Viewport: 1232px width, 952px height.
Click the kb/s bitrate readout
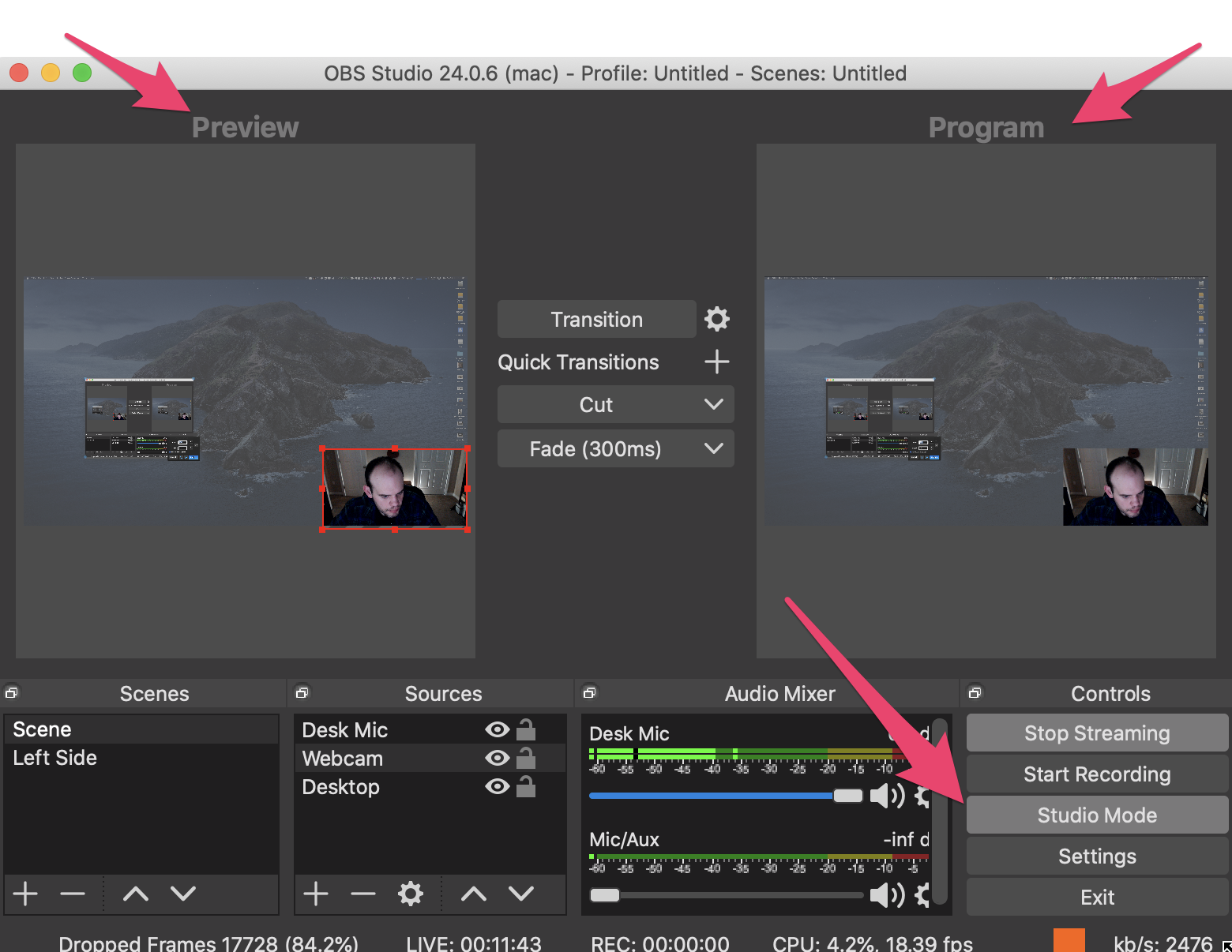coord(1163,943)
